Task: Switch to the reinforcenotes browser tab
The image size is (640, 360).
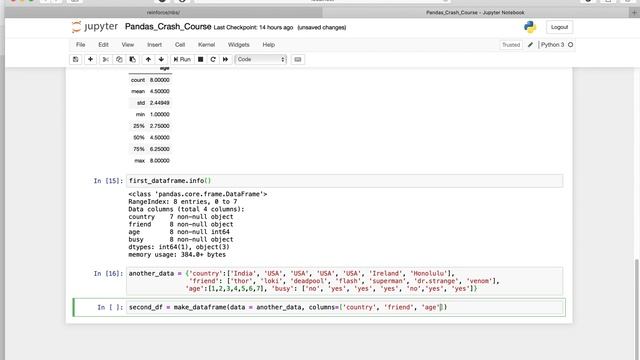Action: point(163,13)
